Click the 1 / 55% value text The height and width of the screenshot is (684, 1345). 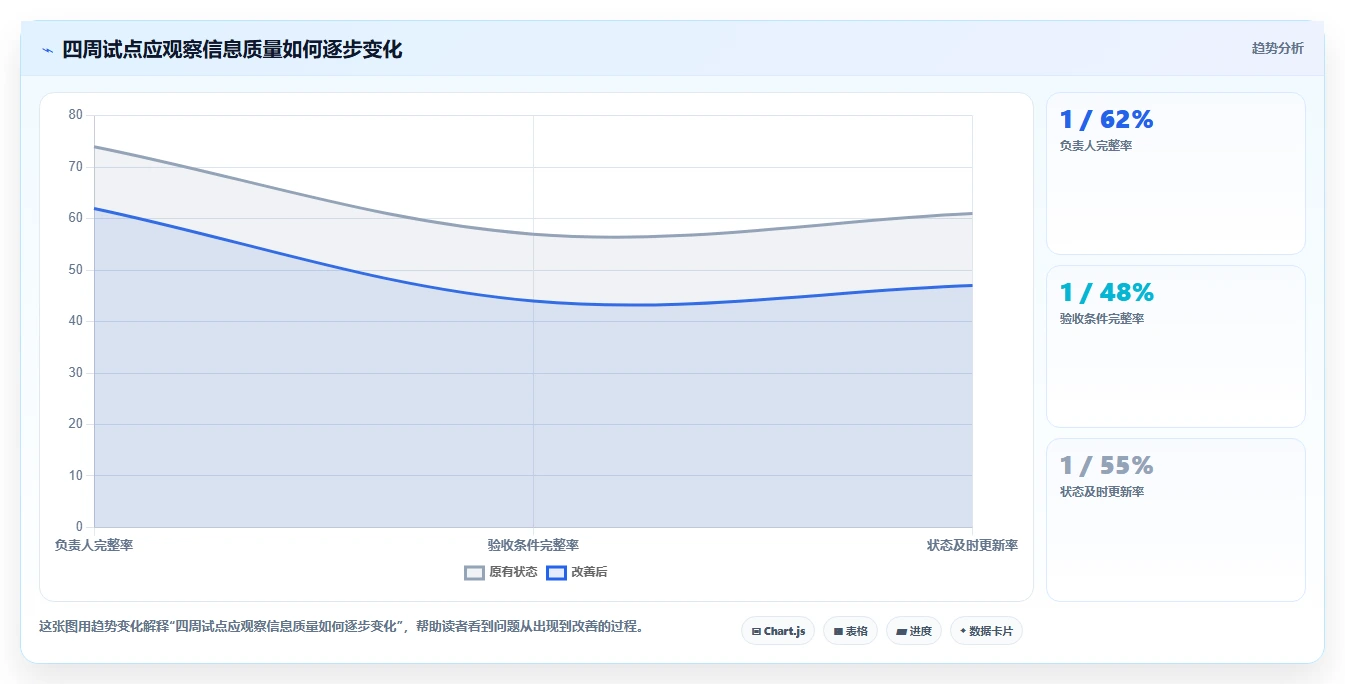coord(1106,465)
